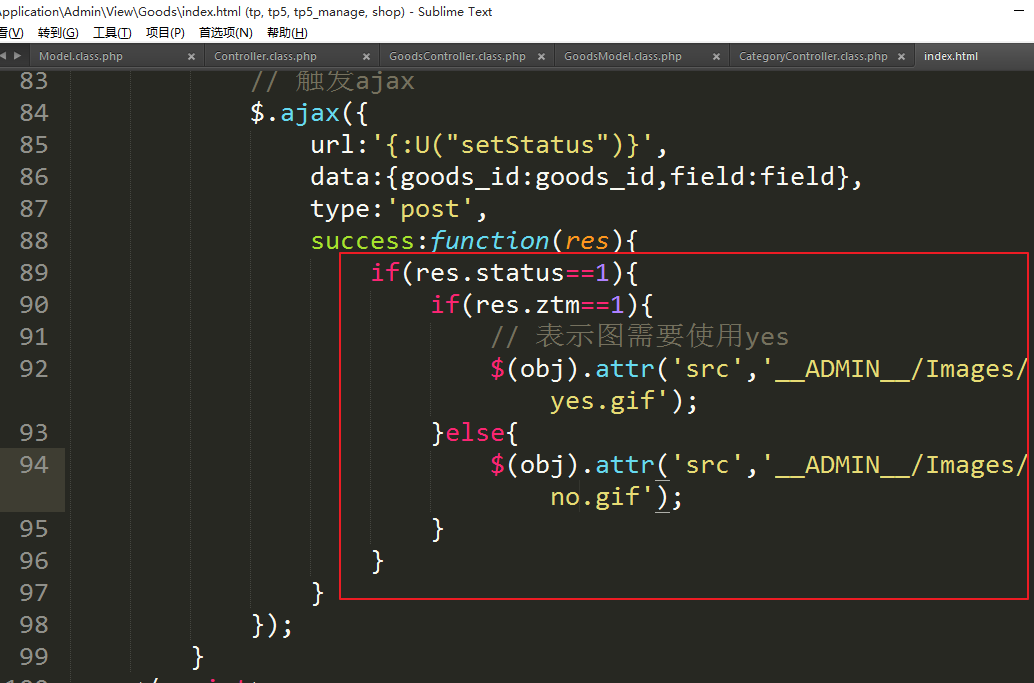Click line number 94 in the gutter
This screenshot has height=683, width=1034.
(34, 465)
